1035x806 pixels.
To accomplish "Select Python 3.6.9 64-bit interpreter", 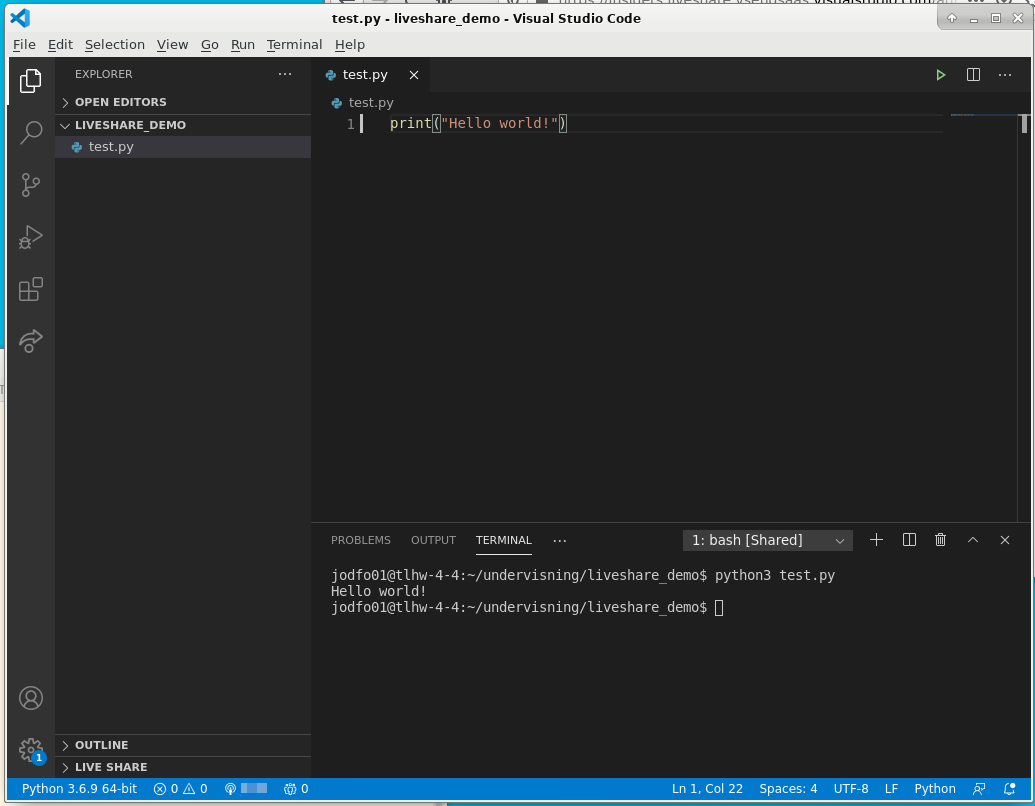I will pyautogui.click(x=79, y=789).
